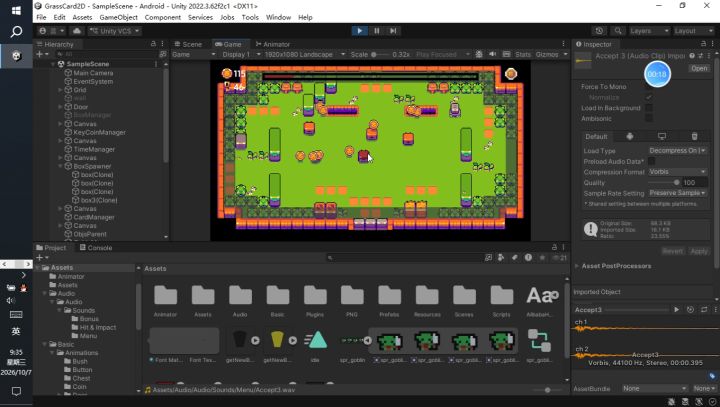
Task: Enable the Load In Background checkbox
Action: coord(648,107)
